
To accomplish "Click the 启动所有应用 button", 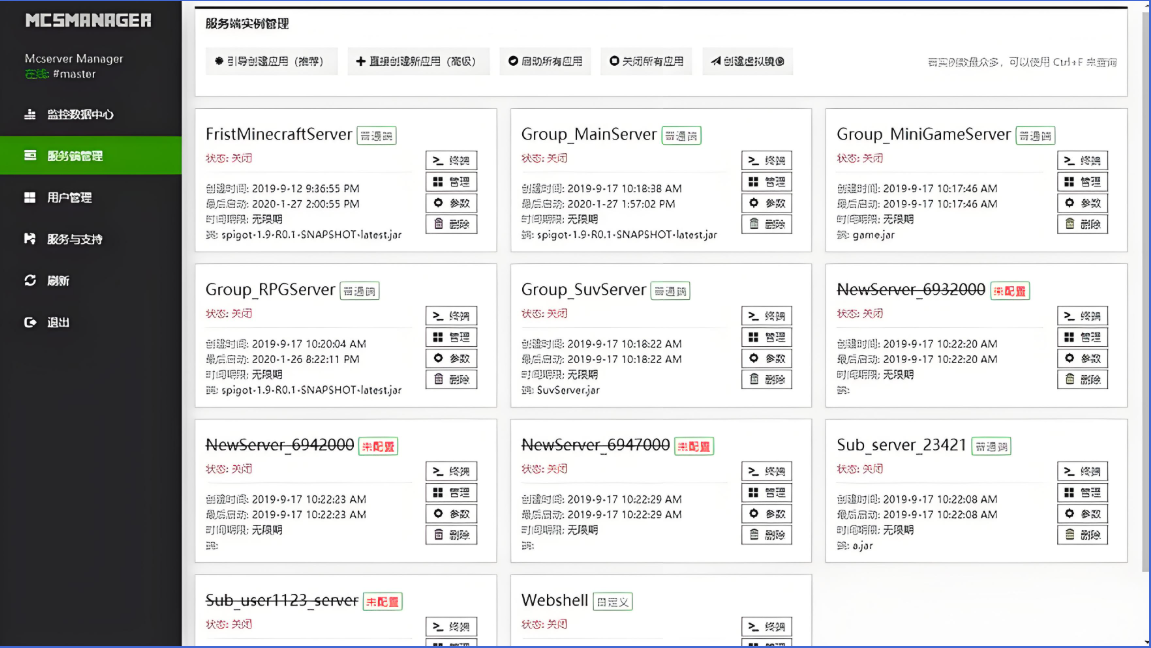I will [x=544, y=60].
